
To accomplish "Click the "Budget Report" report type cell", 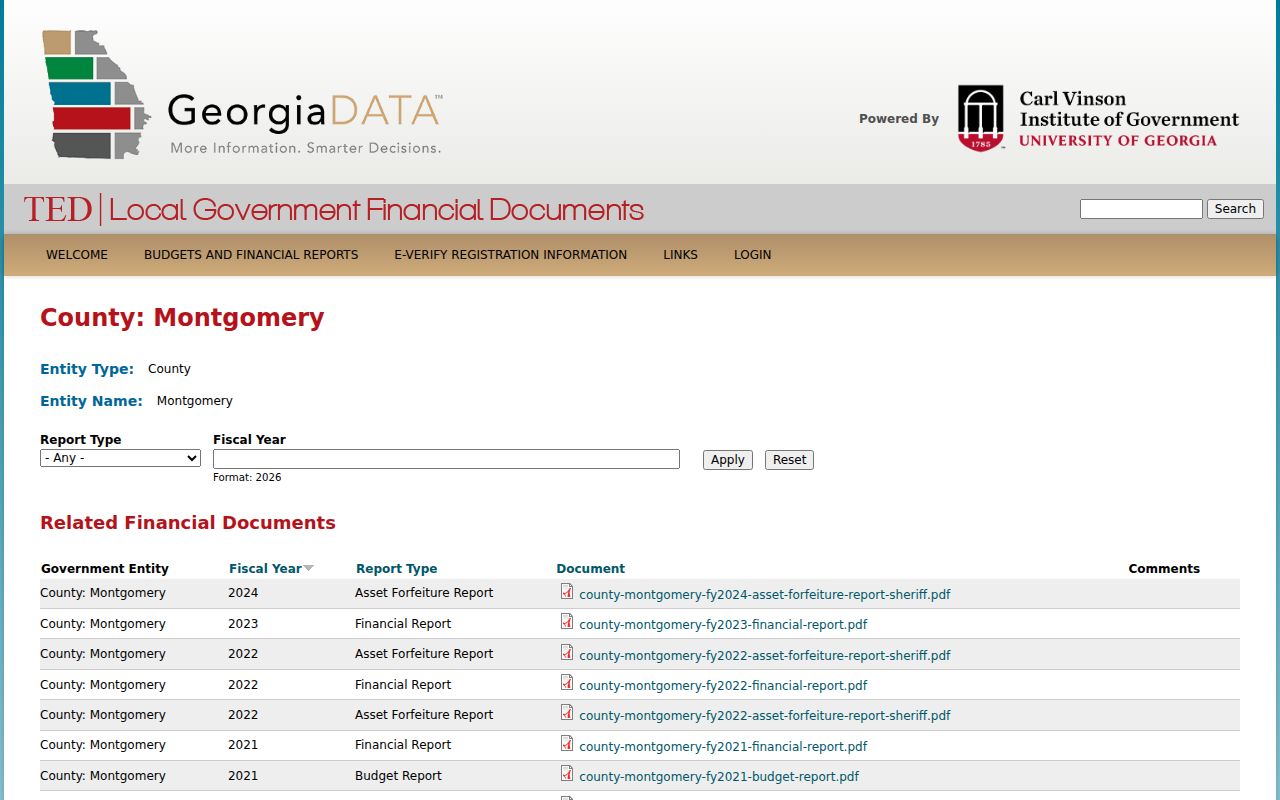I will pyautogui.click(x=398, y=776).
